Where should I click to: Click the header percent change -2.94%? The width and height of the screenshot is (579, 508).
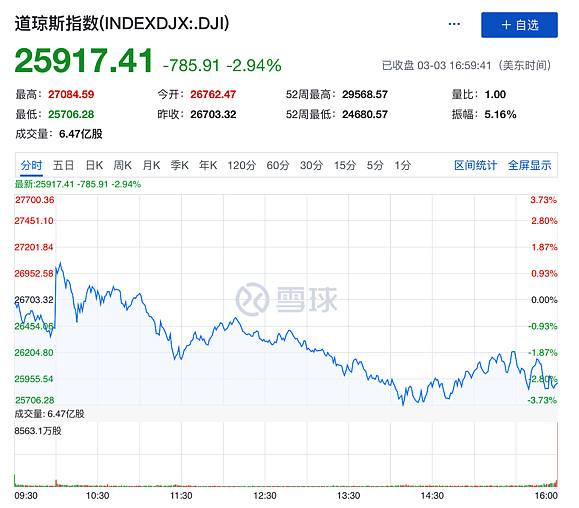254,66
